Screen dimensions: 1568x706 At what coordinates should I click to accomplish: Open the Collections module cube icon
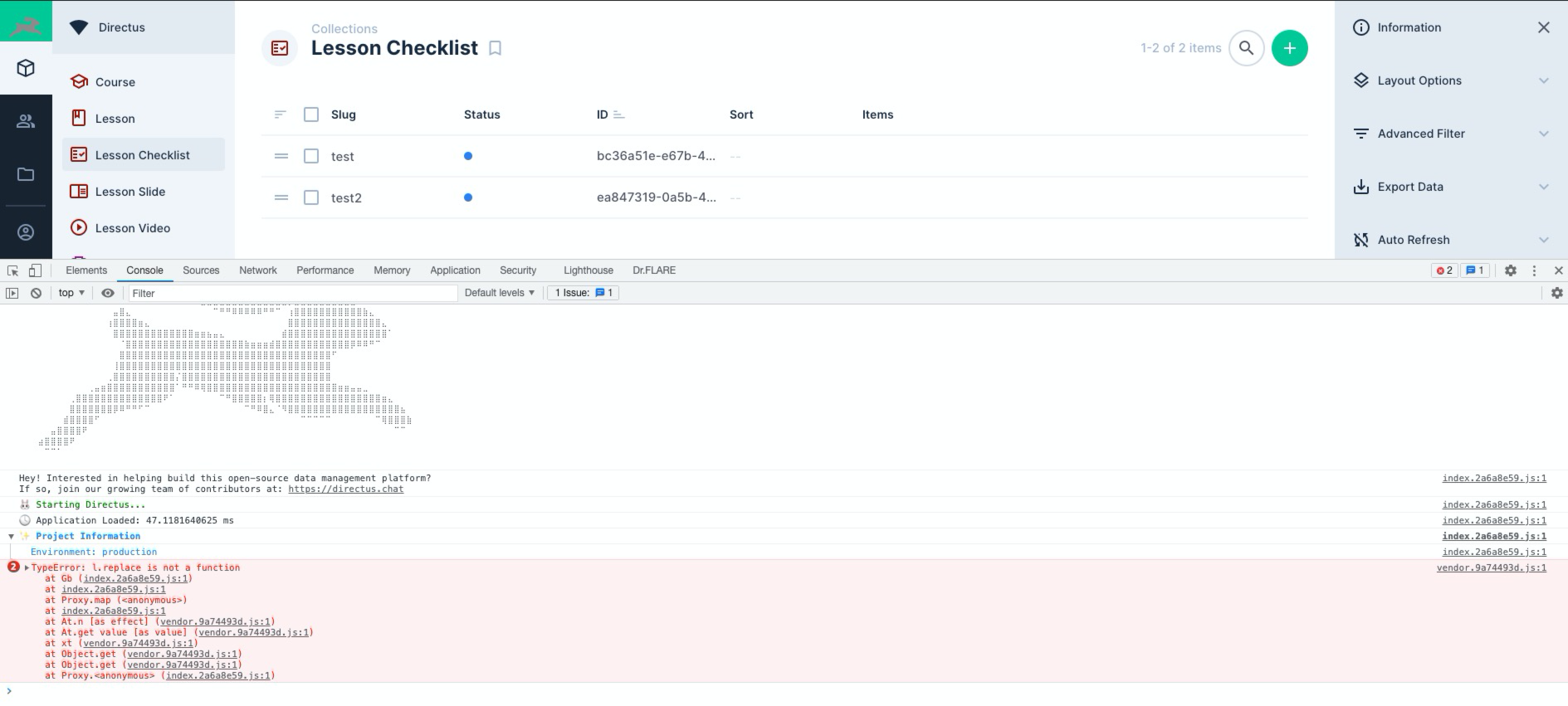(x=26, y=68)
